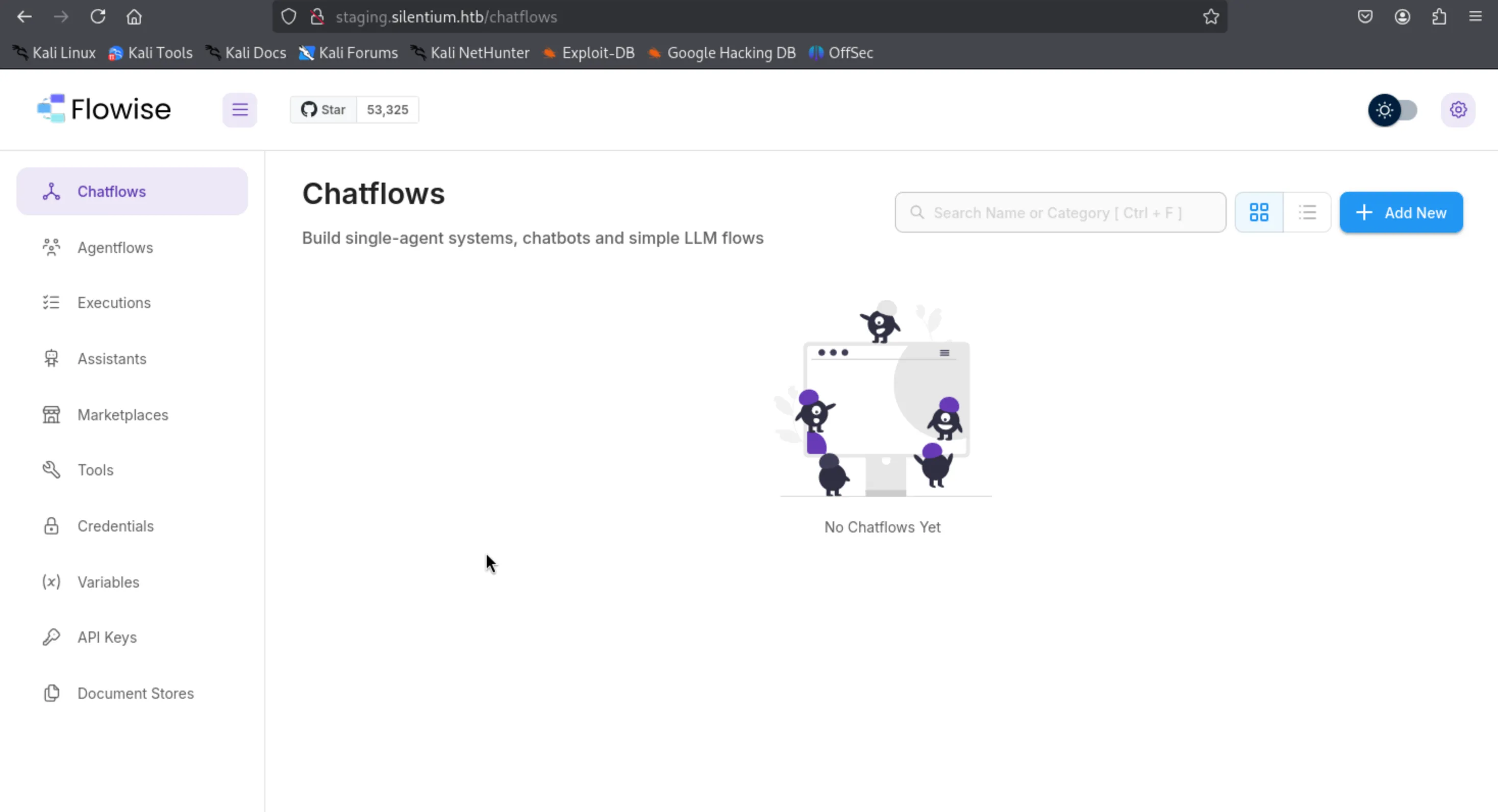This screenshot has width=1498, height=812.
Task: Reload the current page
Action: click(x=97, y=17)
